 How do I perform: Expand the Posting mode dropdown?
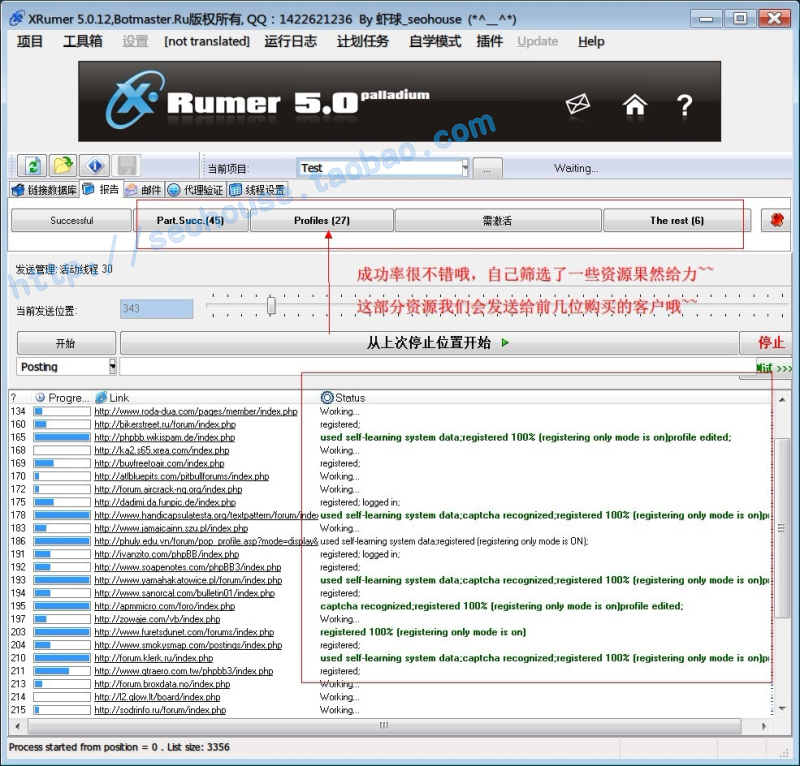coord(113,366)
